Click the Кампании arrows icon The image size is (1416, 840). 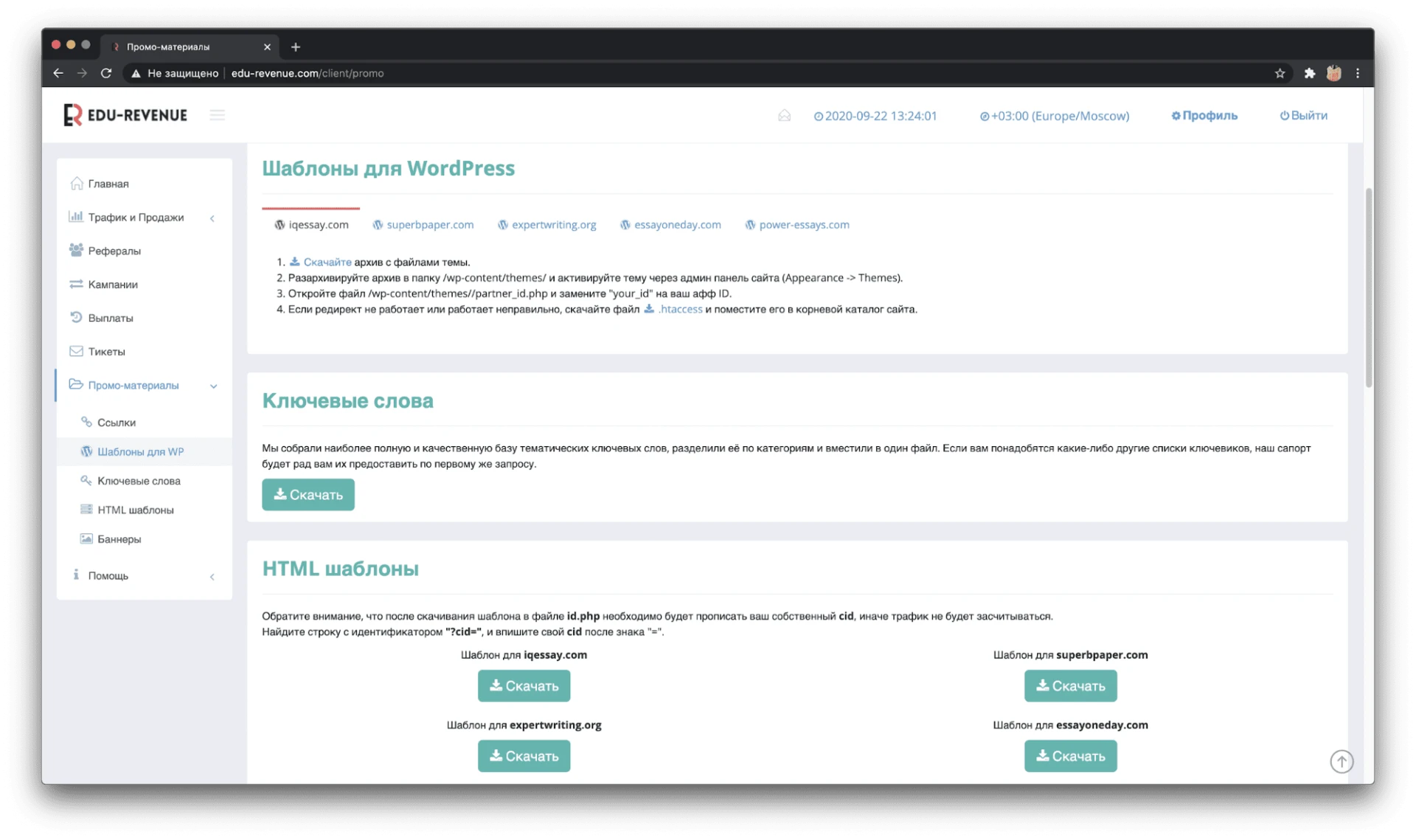[76, 284]
